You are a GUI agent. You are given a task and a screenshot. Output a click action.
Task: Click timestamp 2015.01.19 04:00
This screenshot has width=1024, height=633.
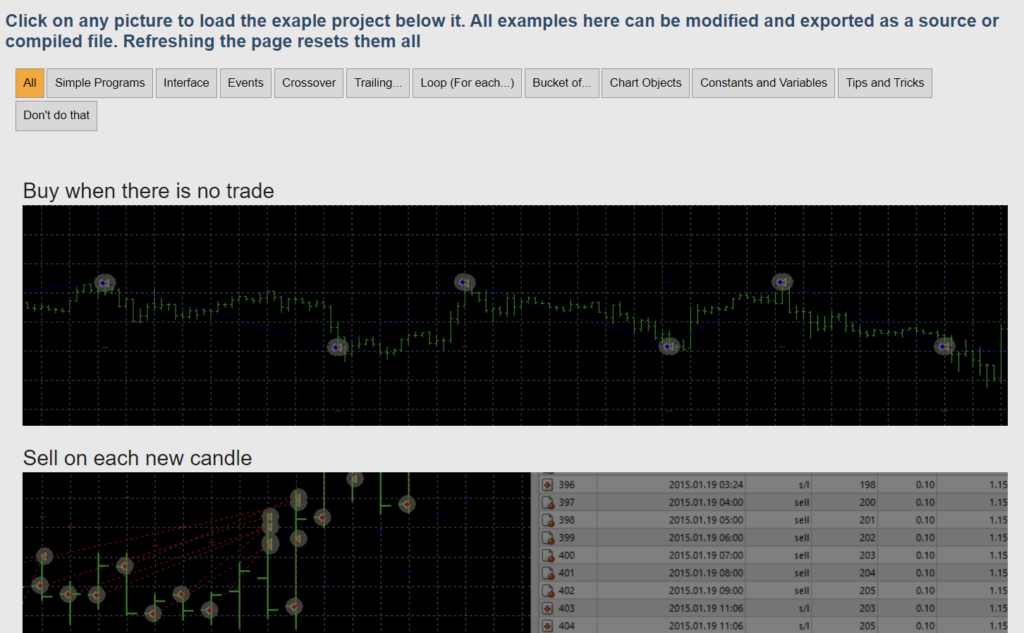[x=706, y=502]
